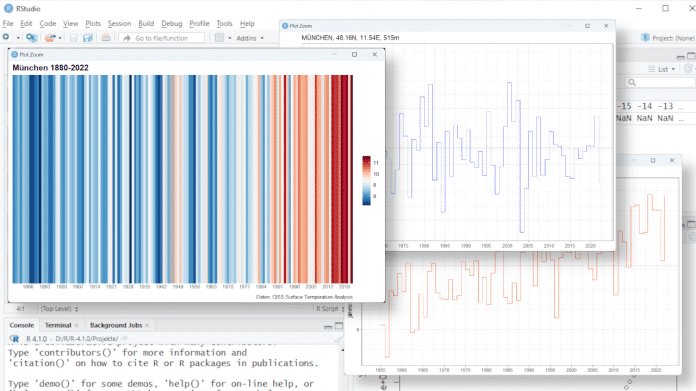Click the Project: (None) button

click(x=668, y=38)
